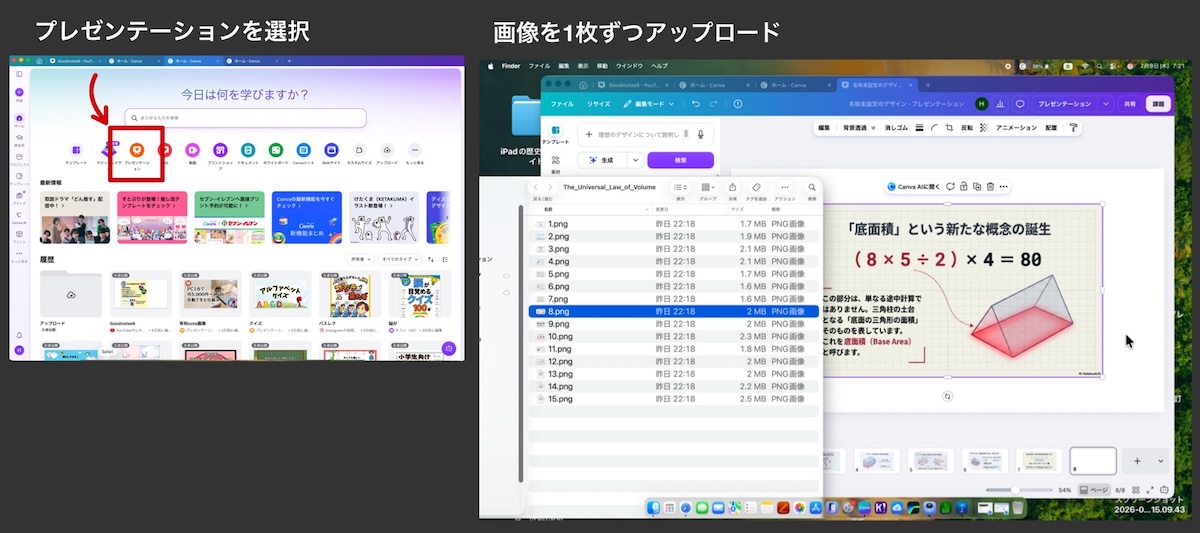Switch to the Goodnotes6 YouTube browser tab in editor window
1200x533 pixels.
tap(632, 85)
